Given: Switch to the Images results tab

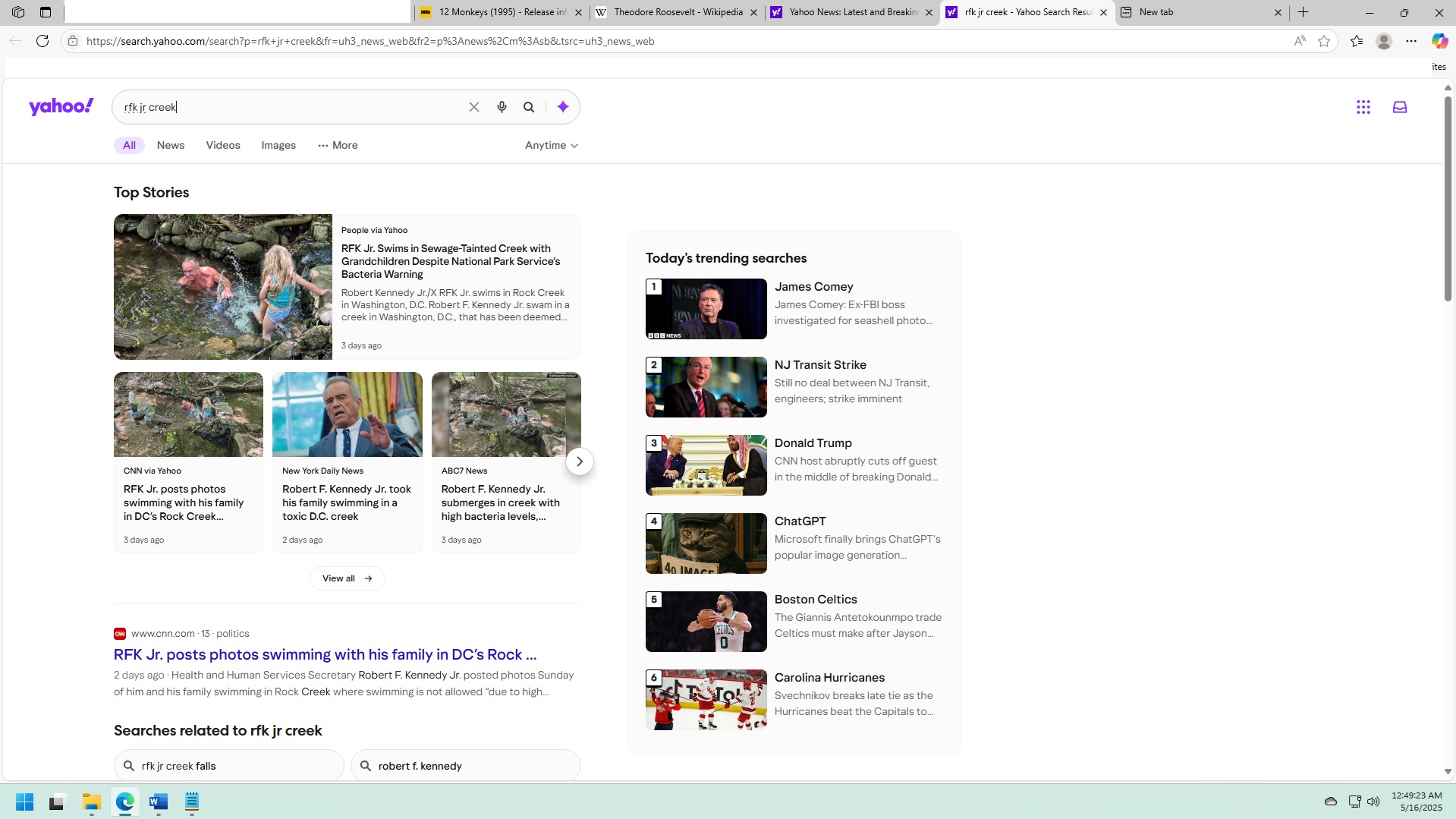Looking at the screenshot, I should [278, 145].
